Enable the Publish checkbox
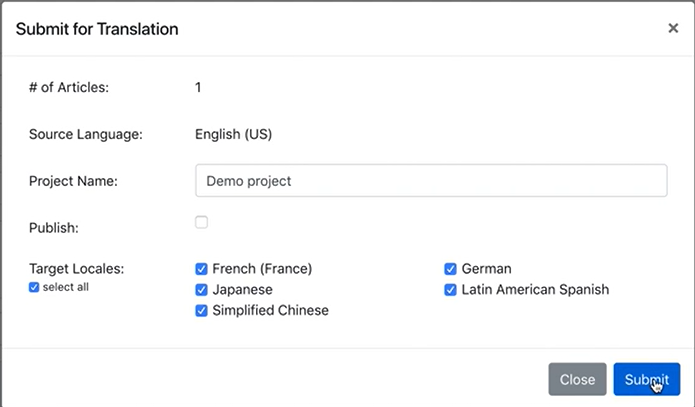The image size is (695, 407). pos(201,222)
